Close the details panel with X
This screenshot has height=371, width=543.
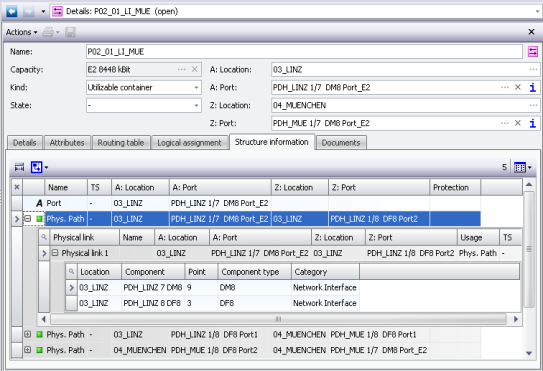tap(532, 32)
